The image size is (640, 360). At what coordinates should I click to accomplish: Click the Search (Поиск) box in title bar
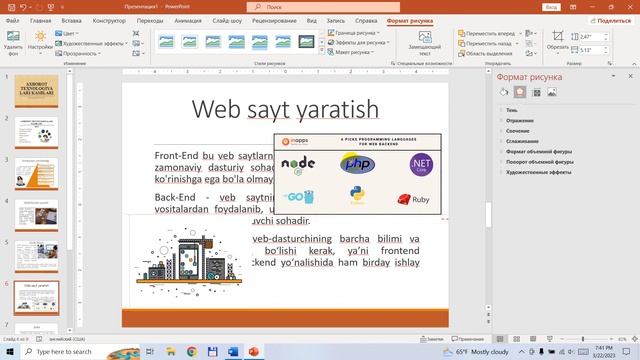pyautogui.click(x=323, y=7)
